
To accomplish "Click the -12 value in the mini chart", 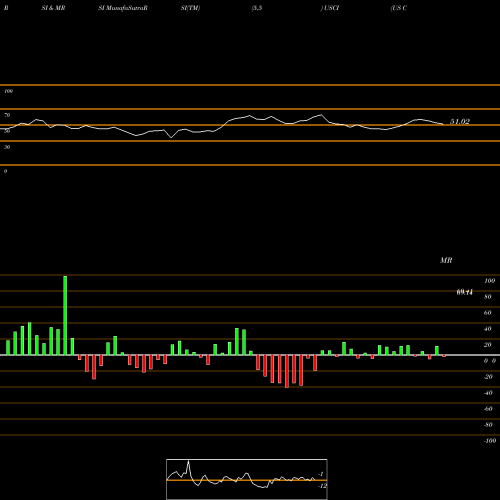I will [x=323, y=486].
